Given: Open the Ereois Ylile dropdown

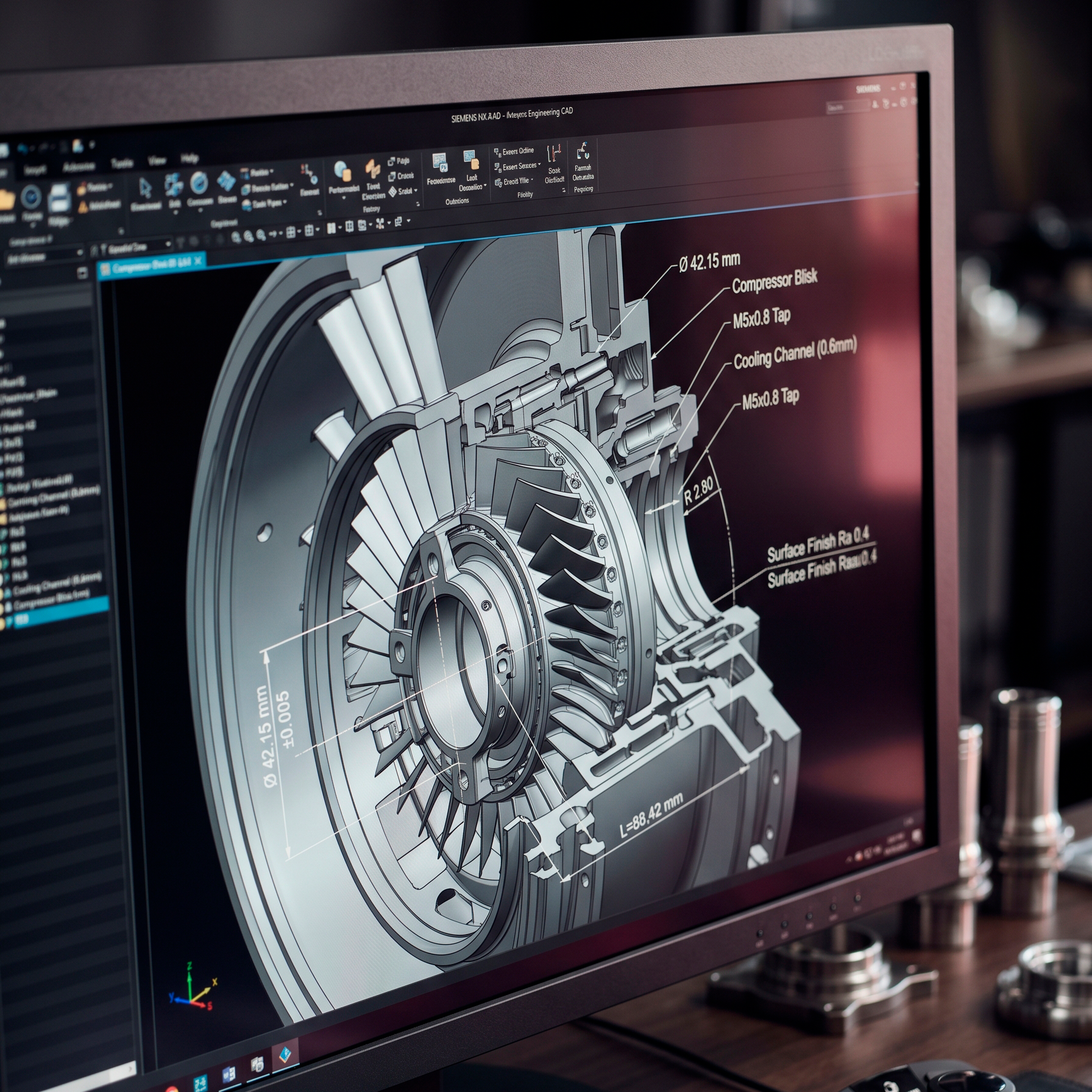Looking at the screenshot, I should click(x=514, y=181).
